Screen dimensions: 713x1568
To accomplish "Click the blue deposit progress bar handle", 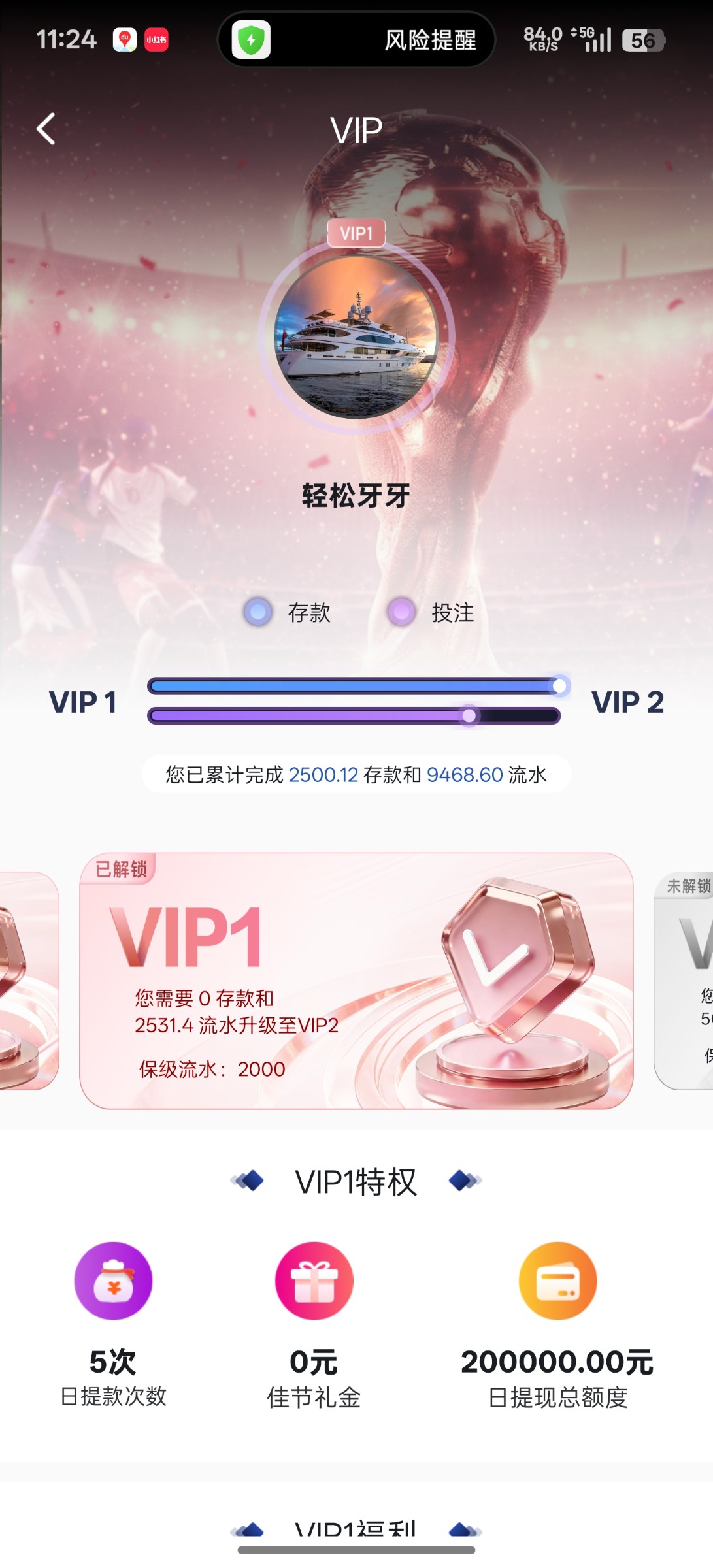I will pyautogui.click(x=559, y=686).
